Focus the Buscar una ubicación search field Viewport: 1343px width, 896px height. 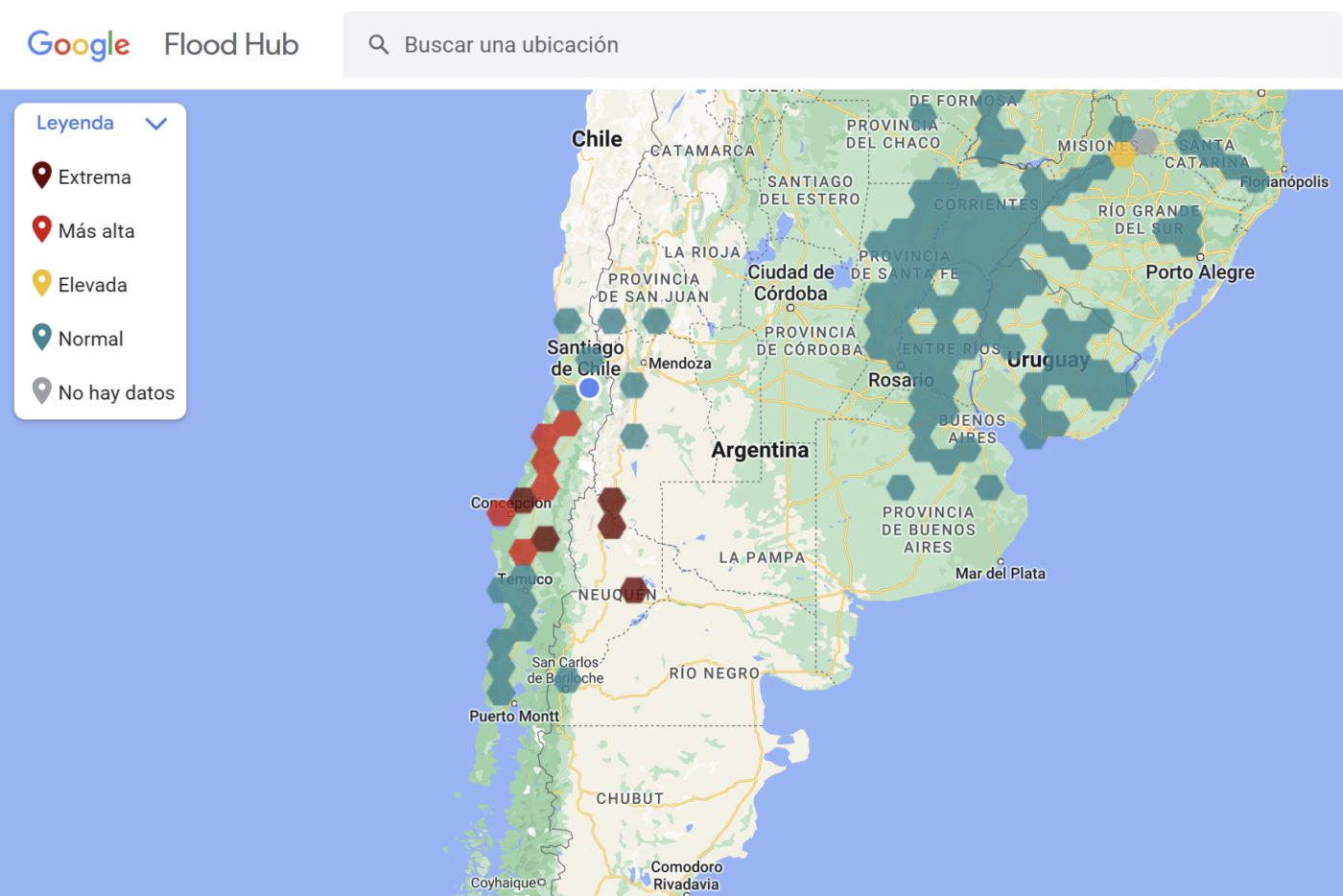click(x=843, y=45)
